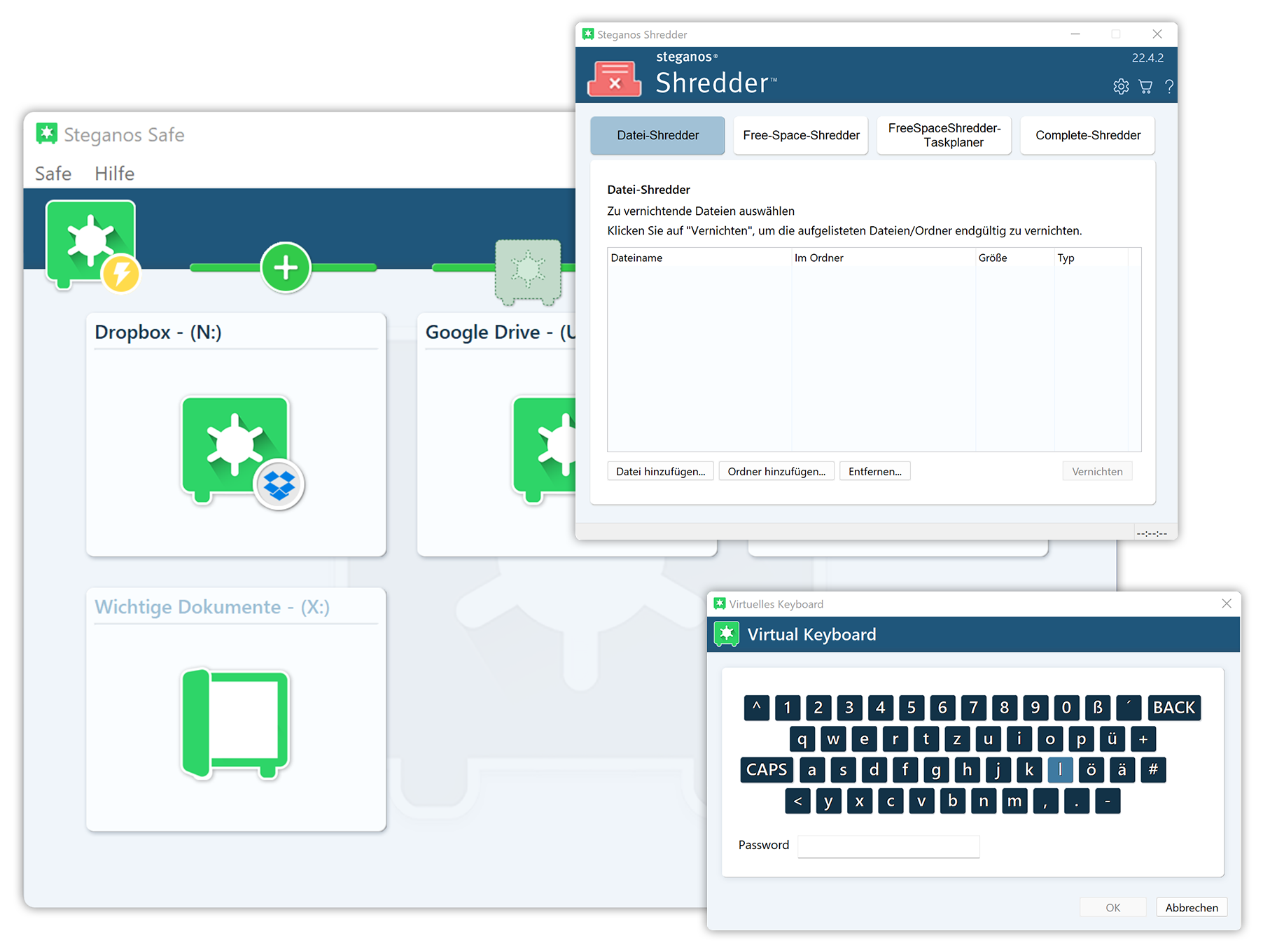Viewport: 1263px width, 952px height.
Task: Click the BACK key on virtual keyboard
Action: click(x=1174, y=707)
